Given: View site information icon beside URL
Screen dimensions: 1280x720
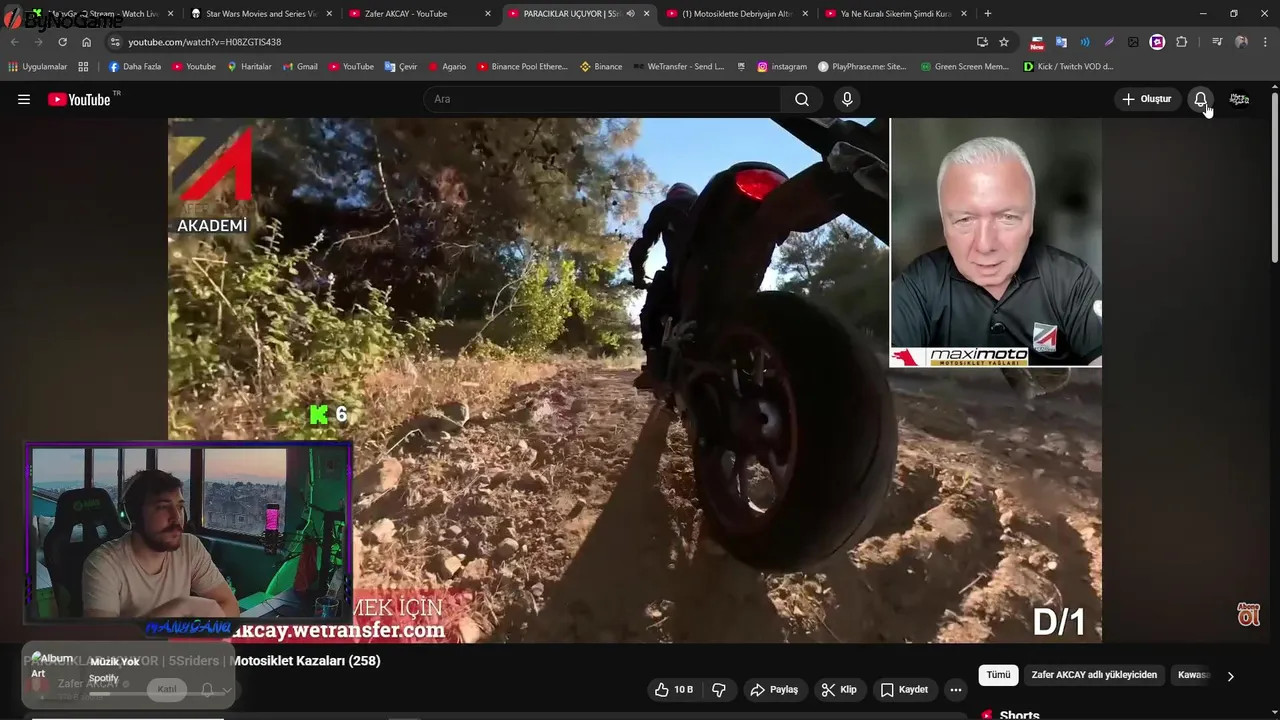Looking at the screenshot, I should pyautogui.click(x=115, y=42).
